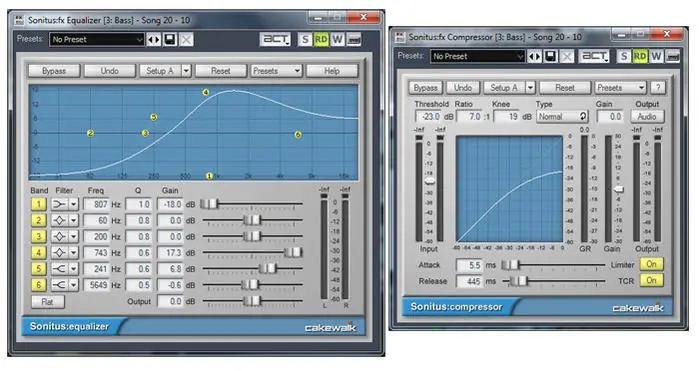699x371 pixels.
Task: Toggle the Limiter On button
Action: tap(651, 264)
